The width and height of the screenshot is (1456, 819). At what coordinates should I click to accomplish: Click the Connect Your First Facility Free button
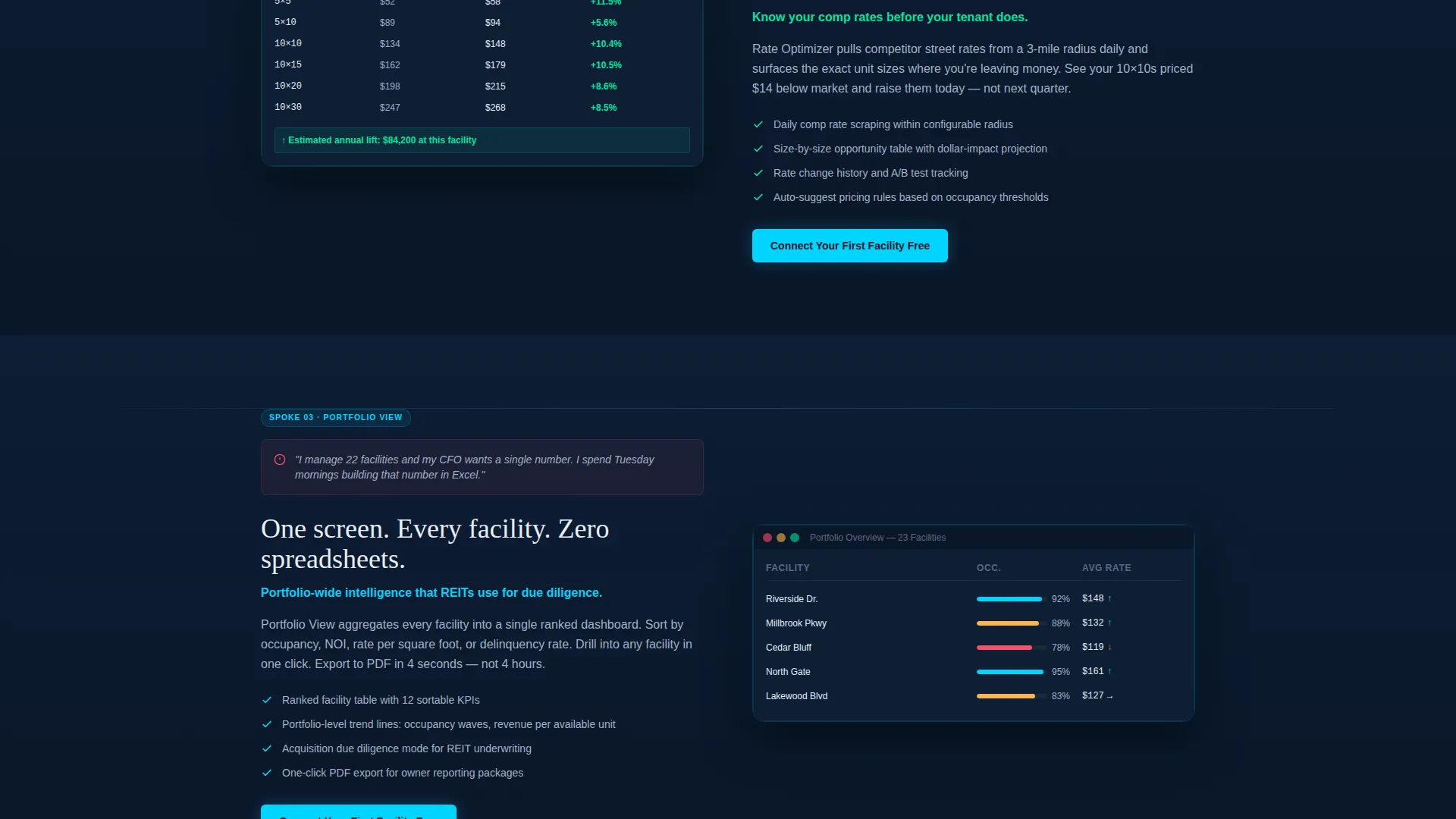849,246
